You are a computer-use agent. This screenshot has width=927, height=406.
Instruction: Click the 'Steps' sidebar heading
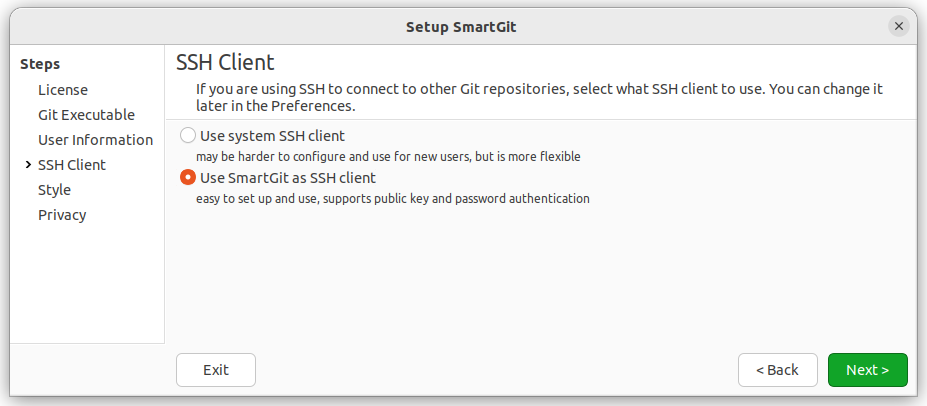[40, 64]
